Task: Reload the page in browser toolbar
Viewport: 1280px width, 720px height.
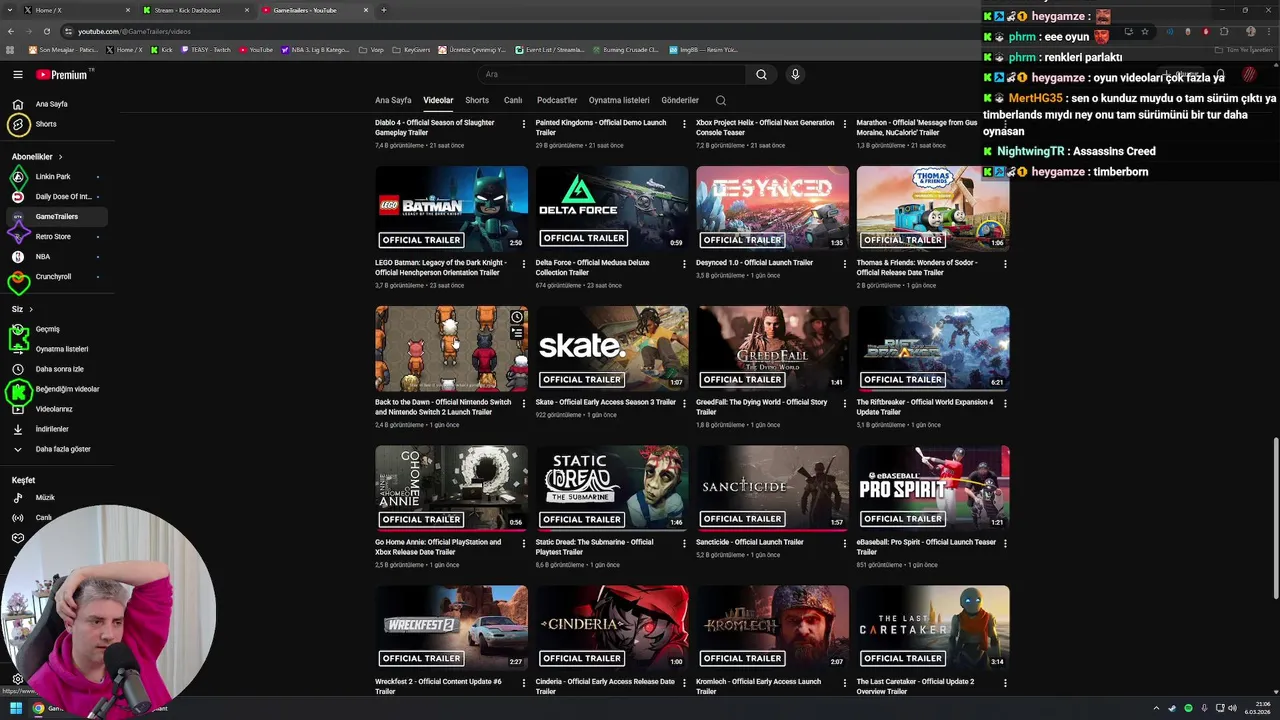Action: pyautogui.click(x=47, y=31)
